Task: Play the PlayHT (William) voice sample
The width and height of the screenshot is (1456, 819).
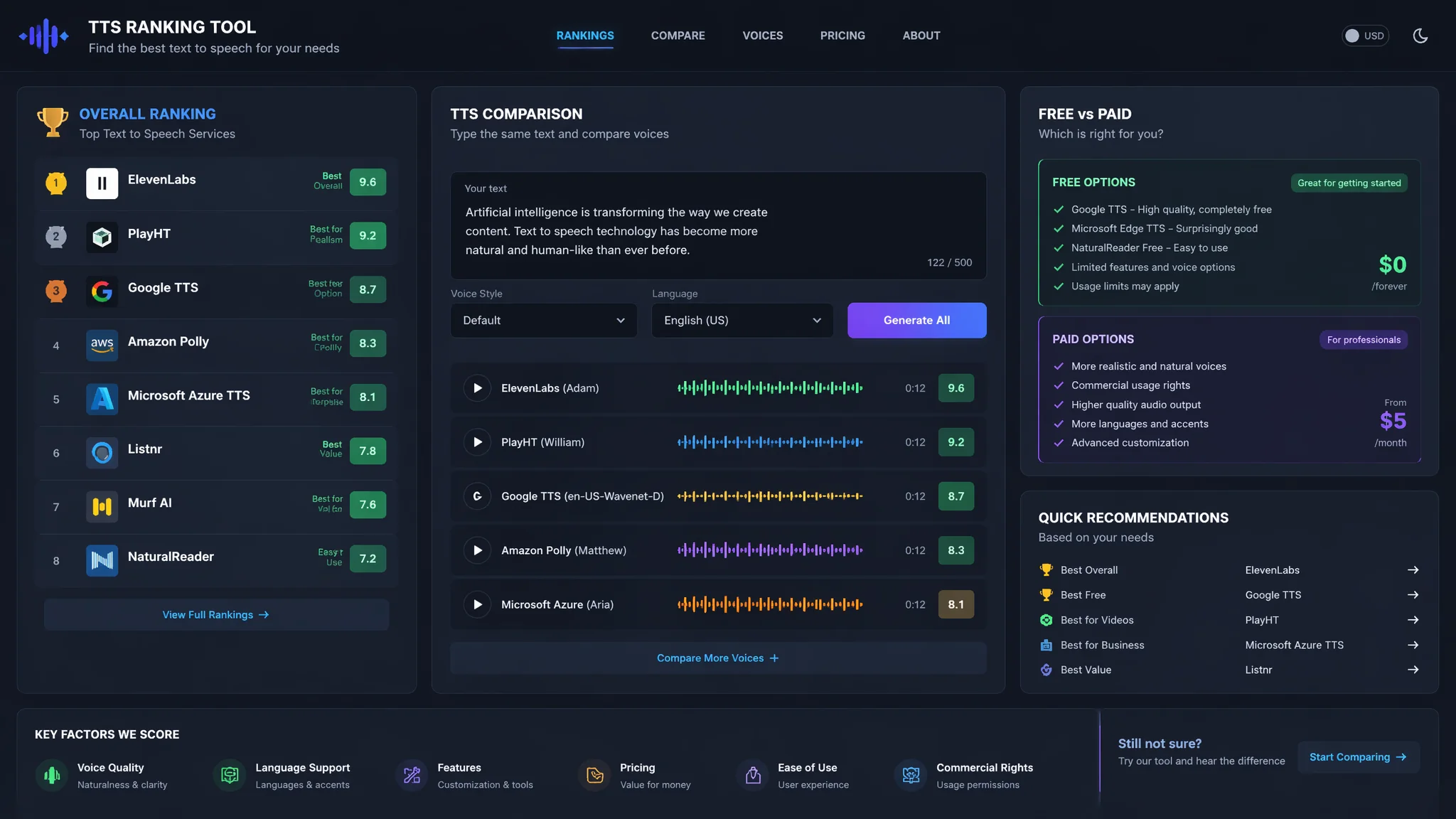Action: tap(477, 442)
